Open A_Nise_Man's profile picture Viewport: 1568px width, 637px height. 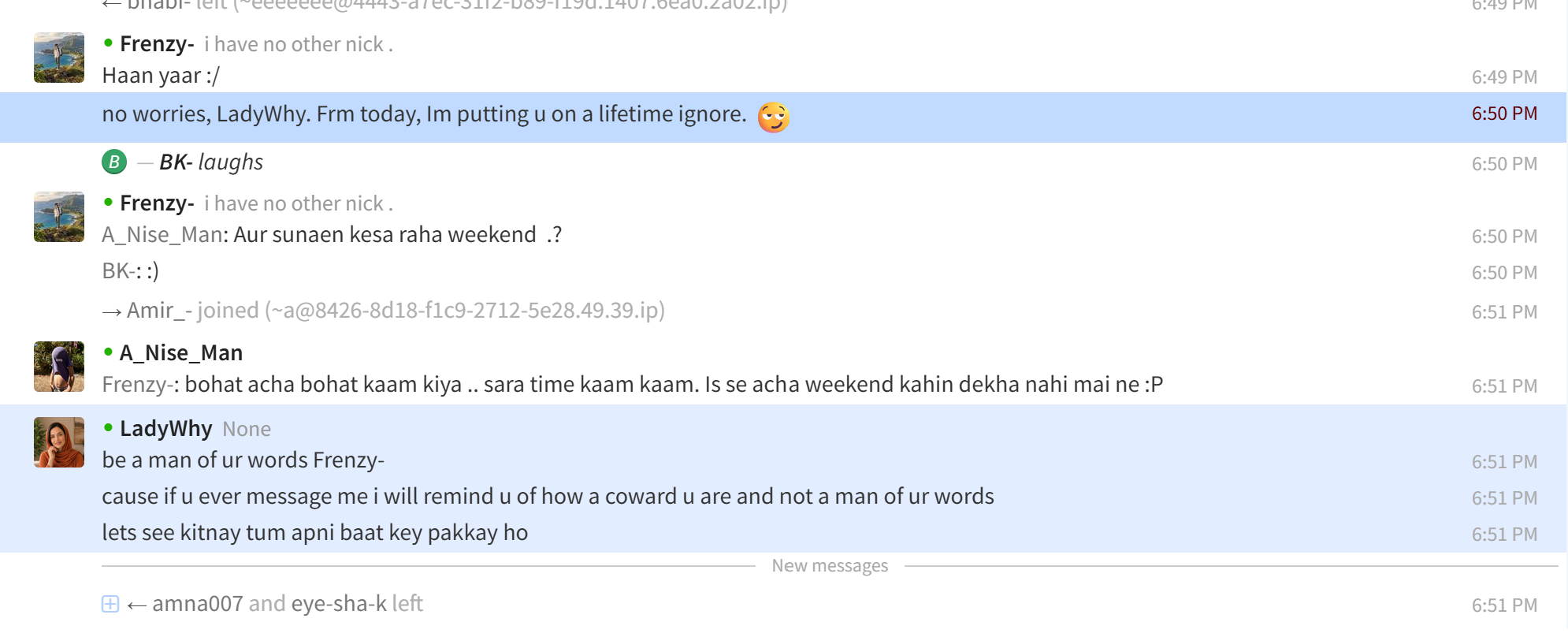(x=59, y=367)
